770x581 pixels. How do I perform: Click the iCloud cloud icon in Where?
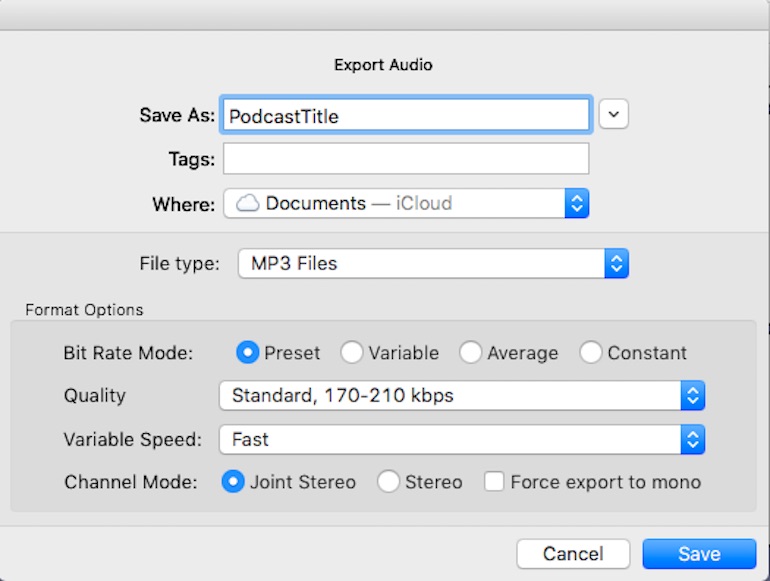coord(248,203)
